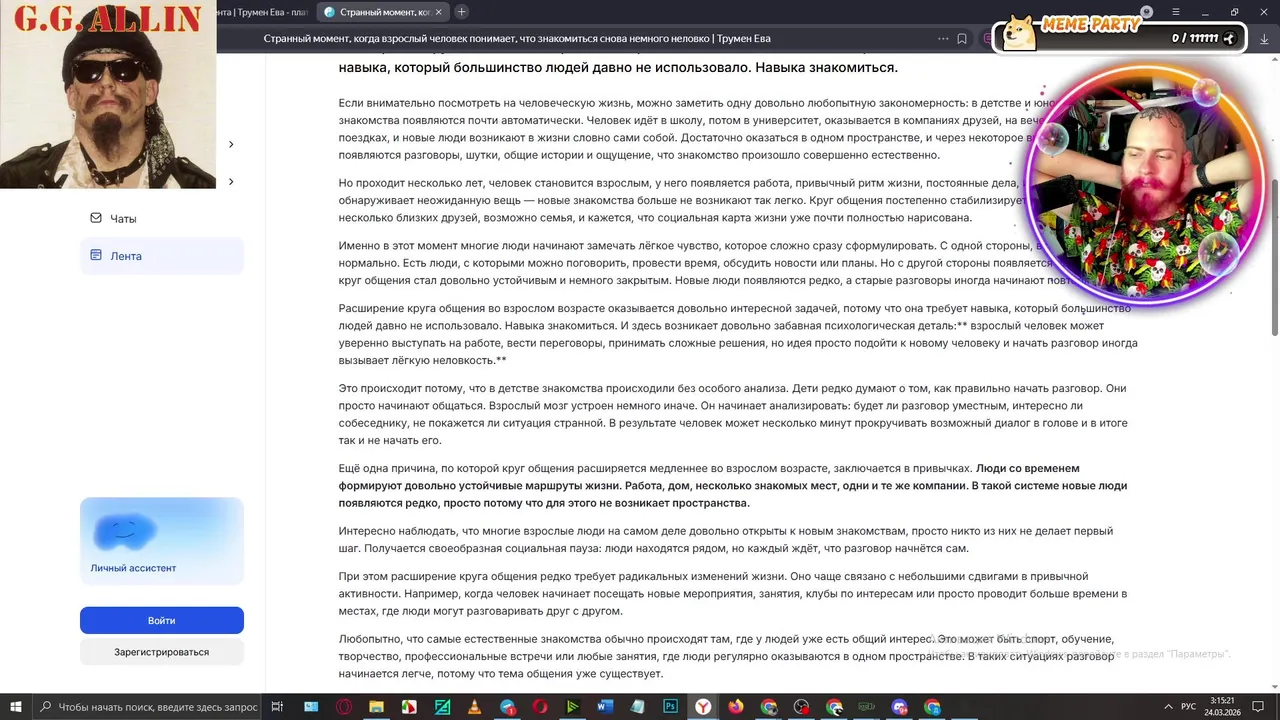Open Photoshop from the taskbar

671,707
